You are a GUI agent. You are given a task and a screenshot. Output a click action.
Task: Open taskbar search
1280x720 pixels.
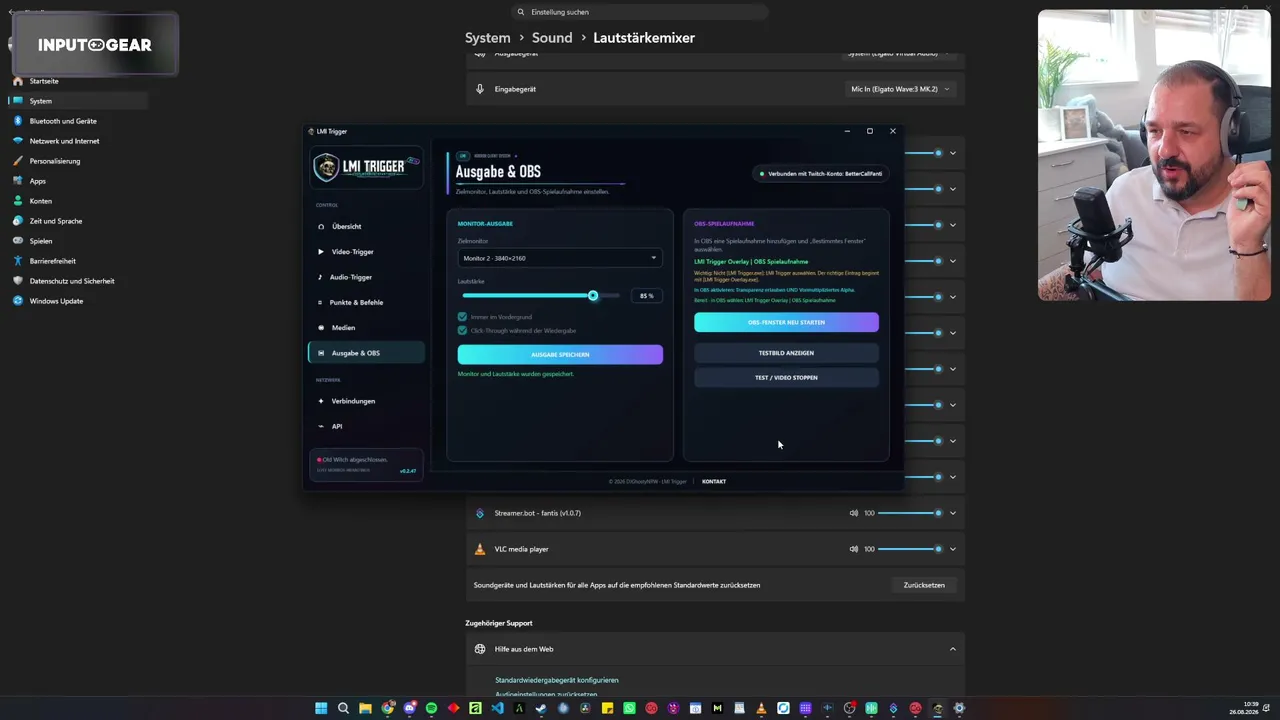[343, 708]
